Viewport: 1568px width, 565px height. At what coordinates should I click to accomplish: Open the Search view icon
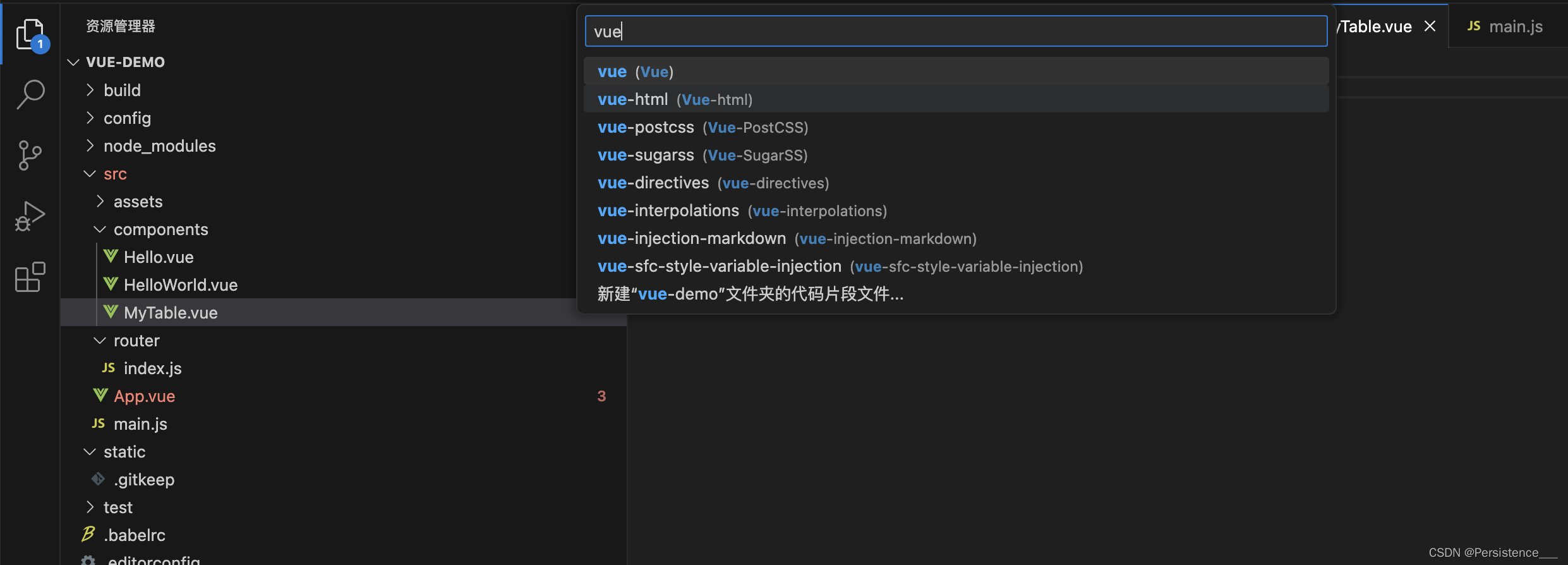coord(30,94)
